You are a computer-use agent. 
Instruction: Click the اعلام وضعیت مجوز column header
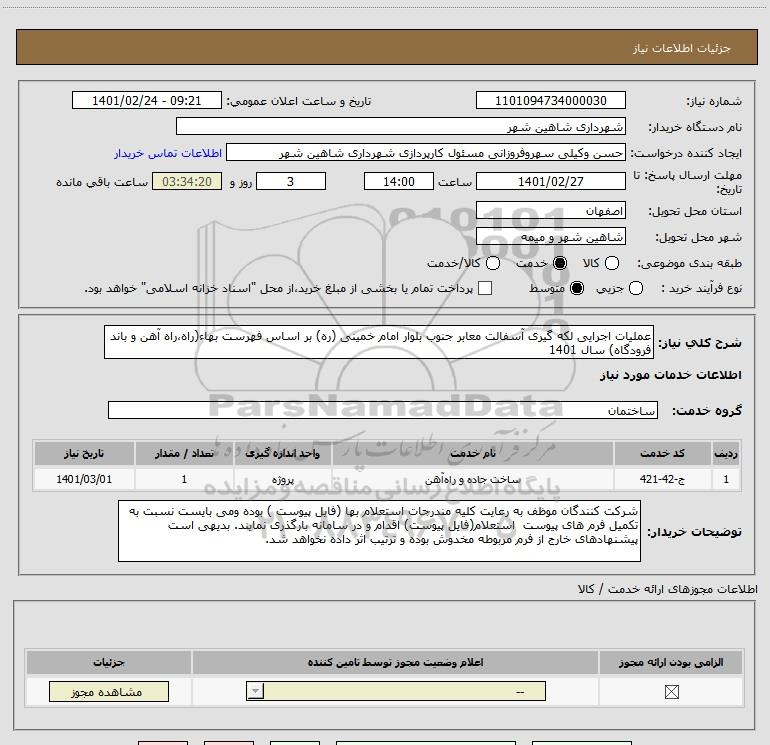coord(395,662)
